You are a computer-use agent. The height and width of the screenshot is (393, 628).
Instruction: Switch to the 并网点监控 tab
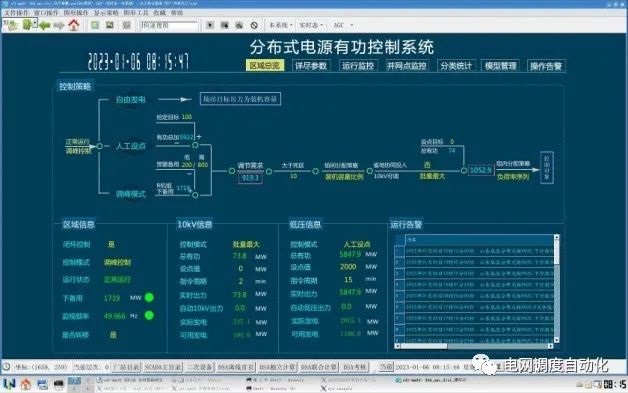407,66
